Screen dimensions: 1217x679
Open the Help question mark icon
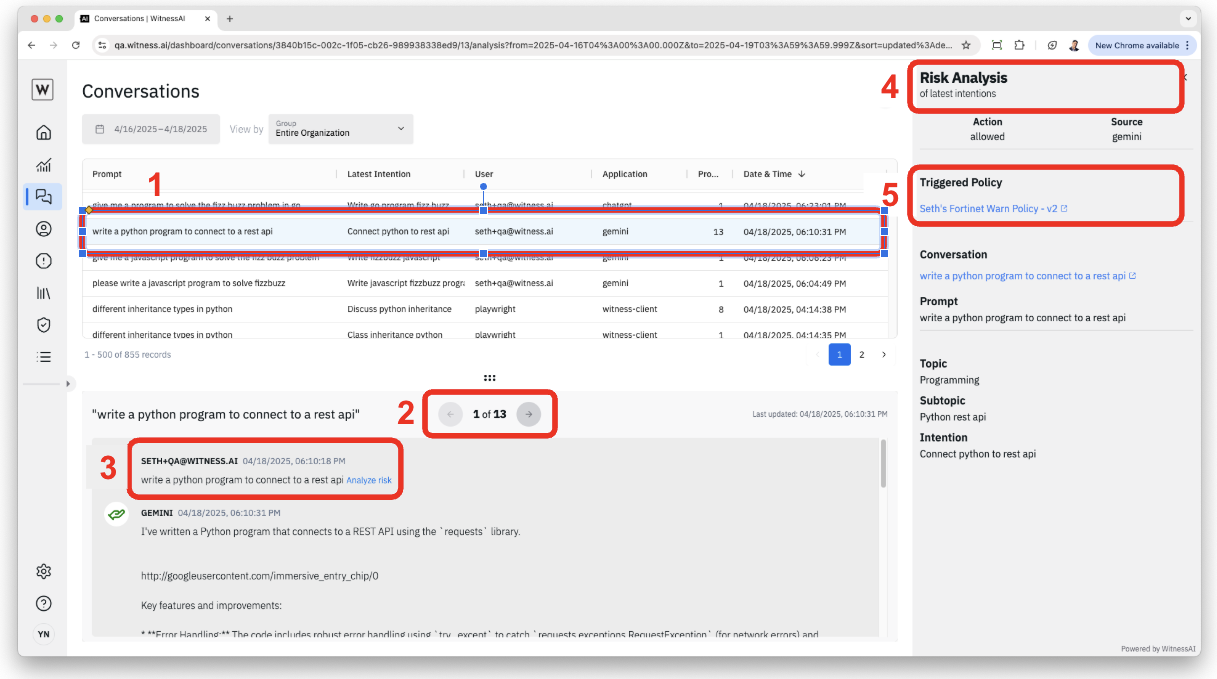click(43, 604)
